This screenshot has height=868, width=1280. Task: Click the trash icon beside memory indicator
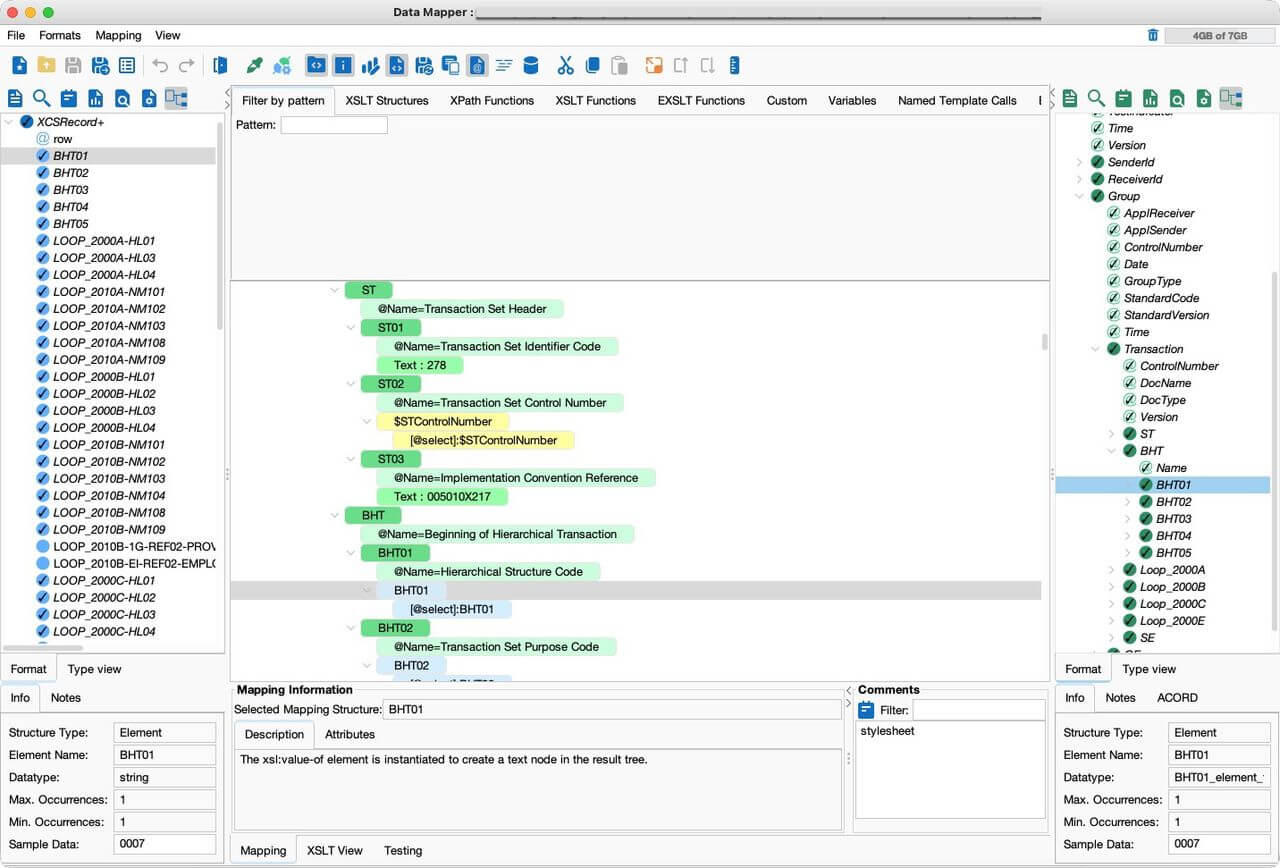1153,35
